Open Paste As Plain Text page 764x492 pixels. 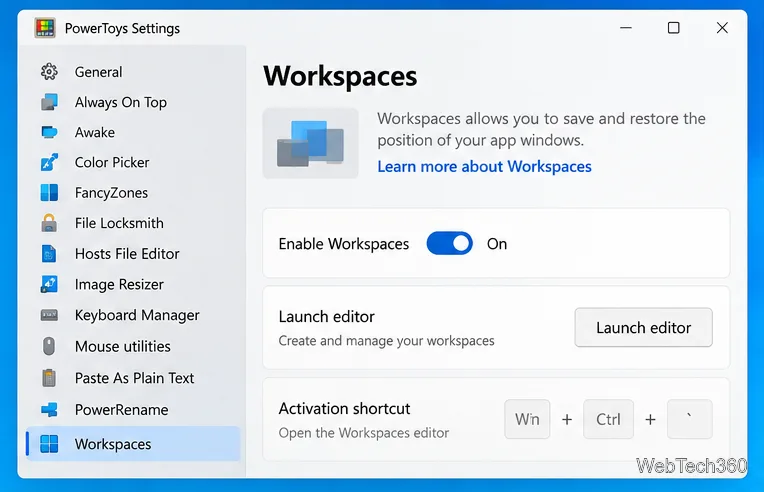133,378
